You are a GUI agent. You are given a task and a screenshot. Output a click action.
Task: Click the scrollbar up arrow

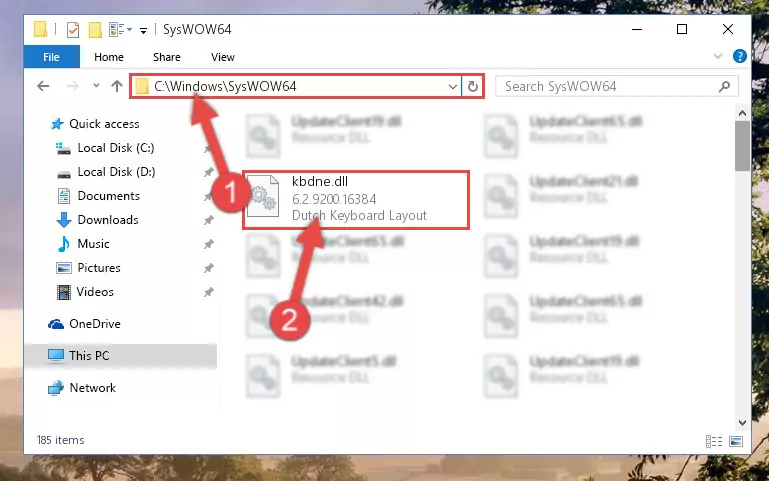tap(742, 113)
